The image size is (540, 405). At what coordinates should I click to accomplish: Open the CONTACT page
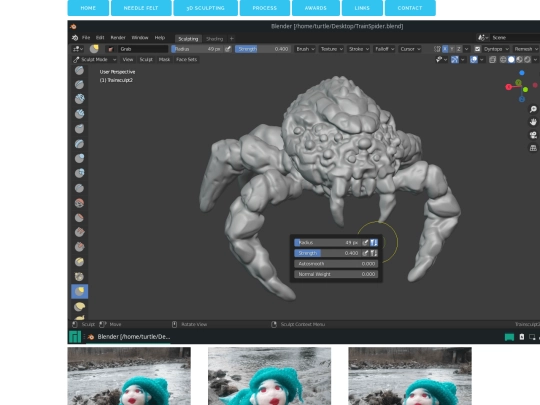410,8
